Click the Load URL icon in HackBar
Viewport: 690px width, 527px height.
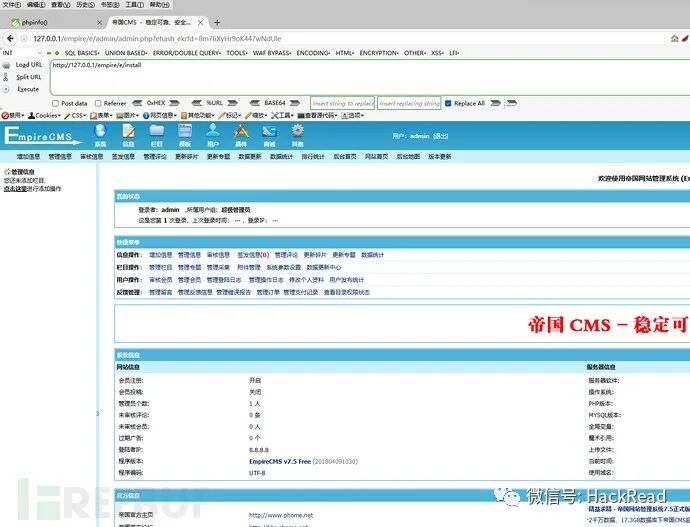6,65
